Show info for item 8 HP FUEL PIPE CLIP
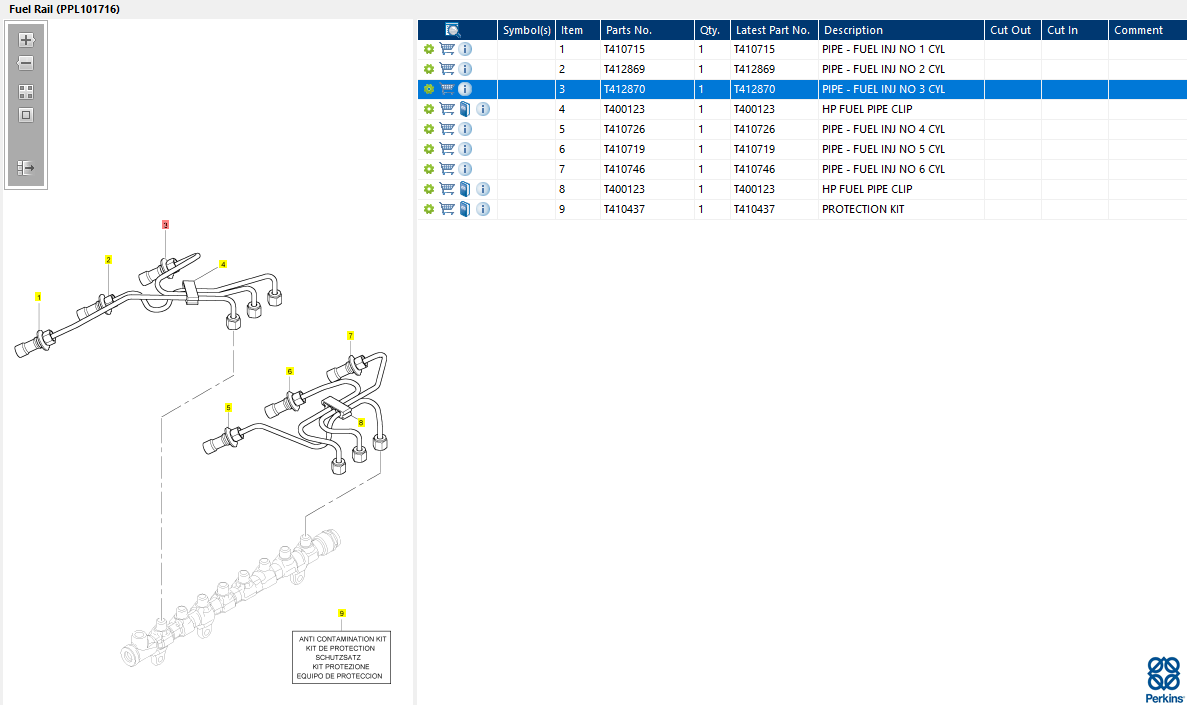1187x705 pixels. coord(483,189)
